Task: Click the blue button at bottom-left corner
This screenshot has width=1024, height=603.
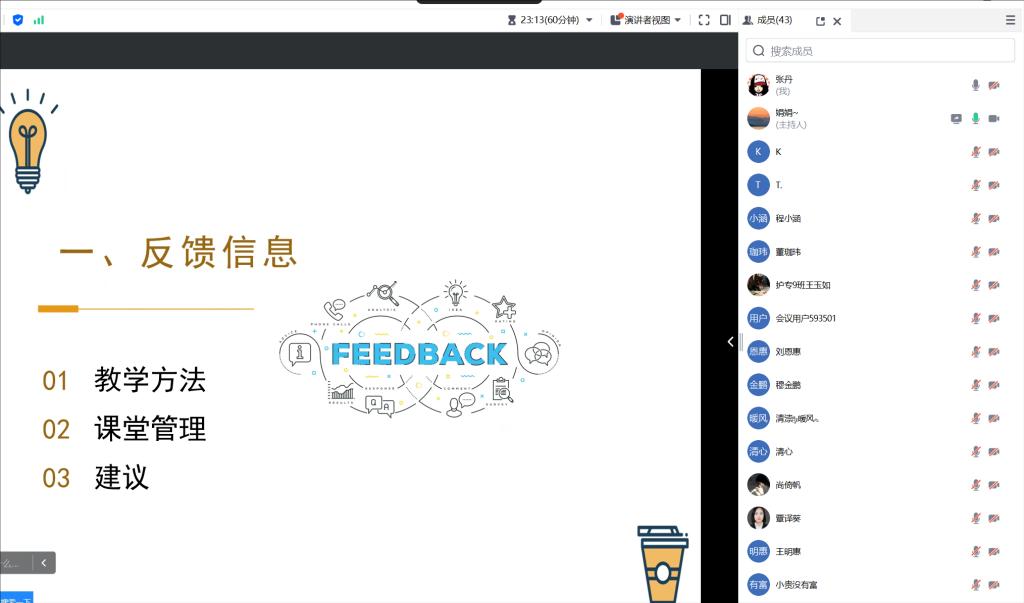Action: 16,597
